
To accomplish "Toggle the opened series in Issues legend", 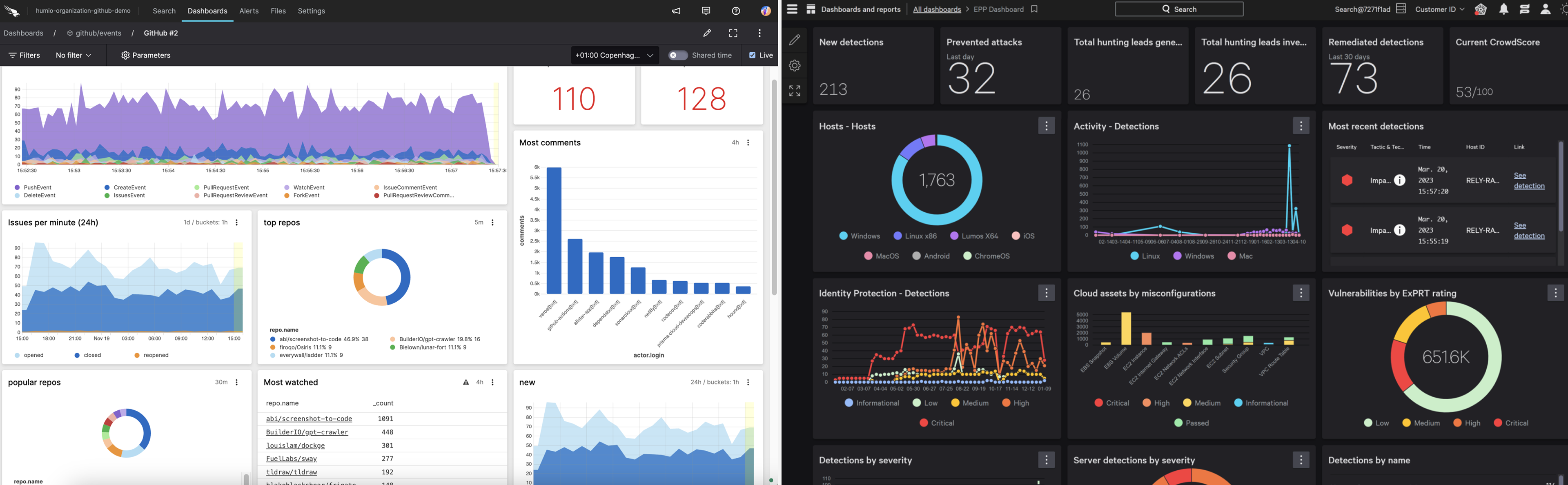I will tap(29, 355).
